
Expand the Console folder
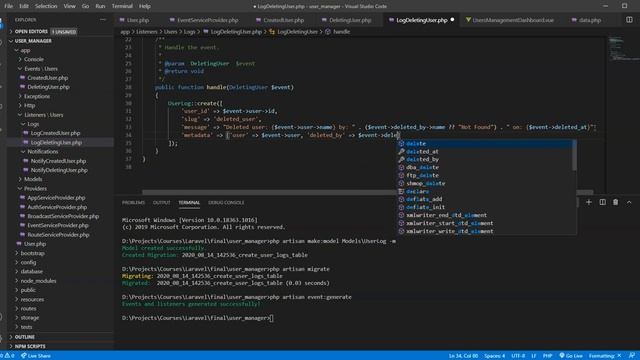pyautogui.click(x=33, y=59)
